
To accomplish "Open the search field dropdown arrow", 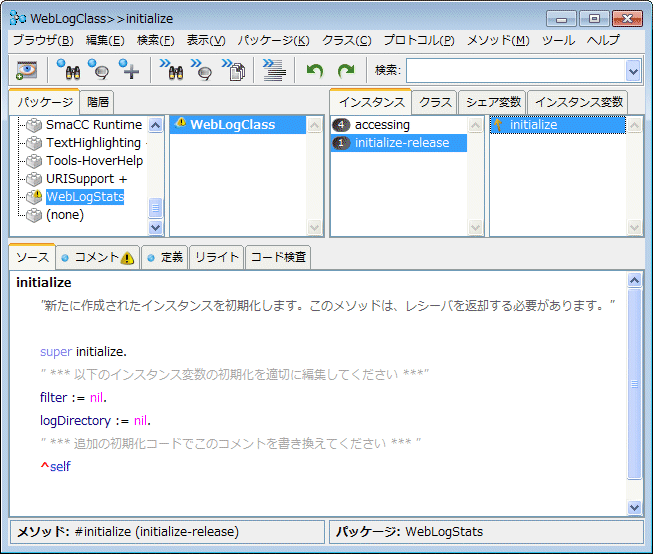I will [632, 70].
